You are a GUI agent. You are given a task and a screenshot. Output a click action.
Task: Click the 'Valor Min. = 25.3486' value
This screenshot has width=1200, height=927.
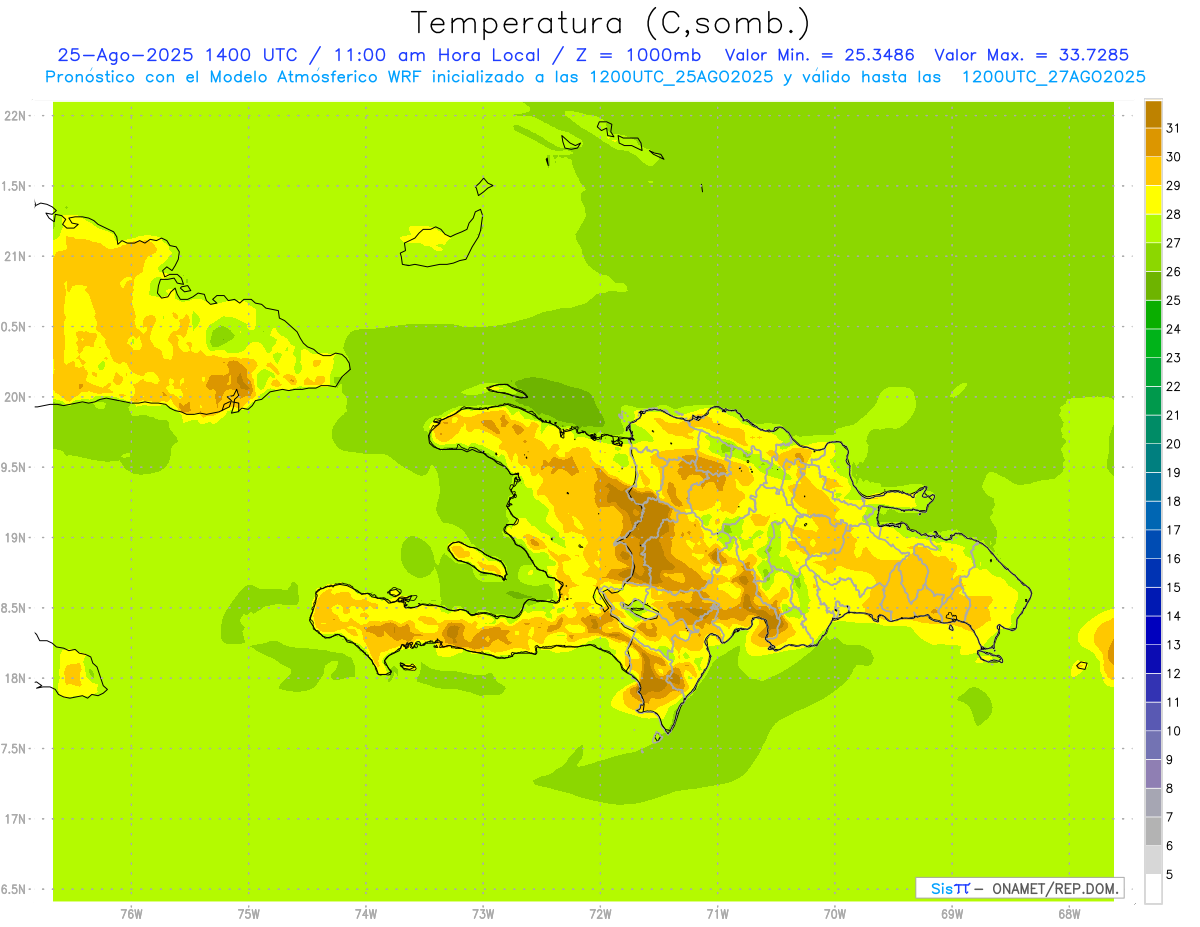point(819,55)
